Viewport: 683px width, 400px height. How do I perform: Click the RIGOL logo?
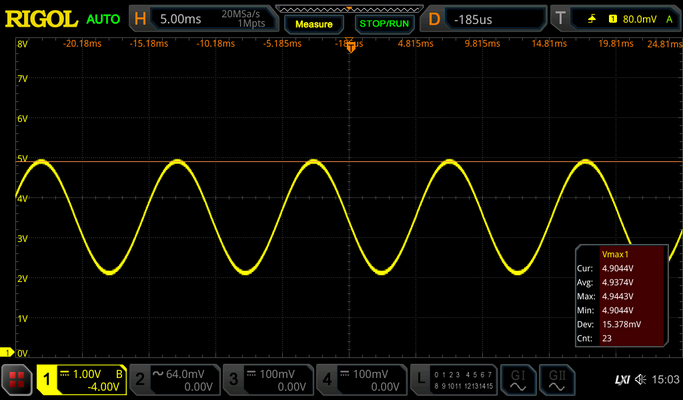41,19
